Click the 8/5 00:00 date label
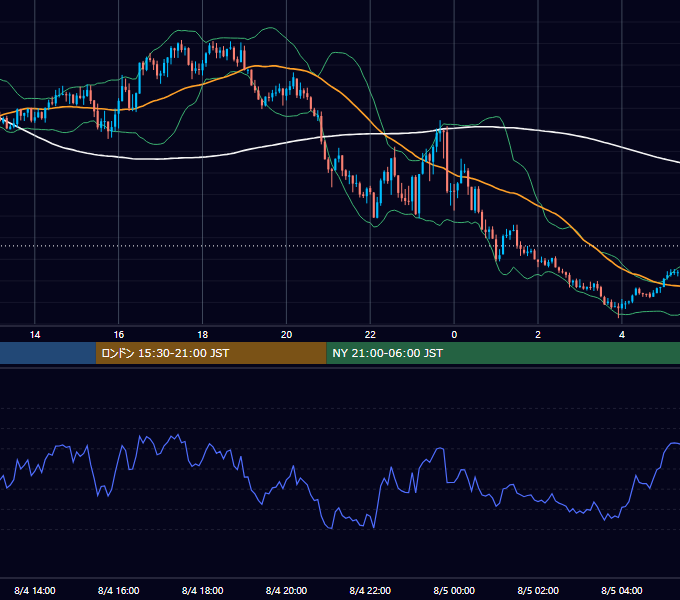Viewport: 680px width, 600px height. (x=454, y=590)
